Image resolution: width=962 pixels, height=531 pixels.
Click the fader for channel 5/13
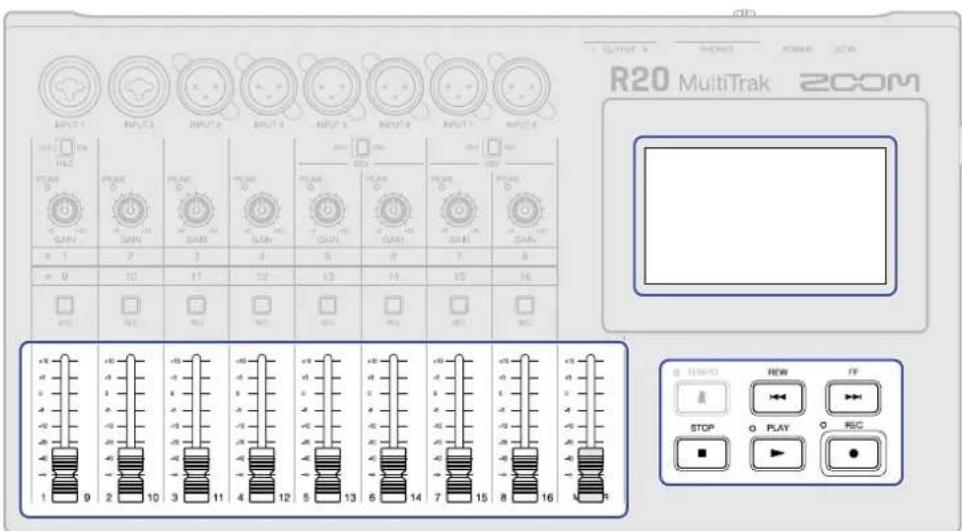pyautogui.click(x=327, y=475)
